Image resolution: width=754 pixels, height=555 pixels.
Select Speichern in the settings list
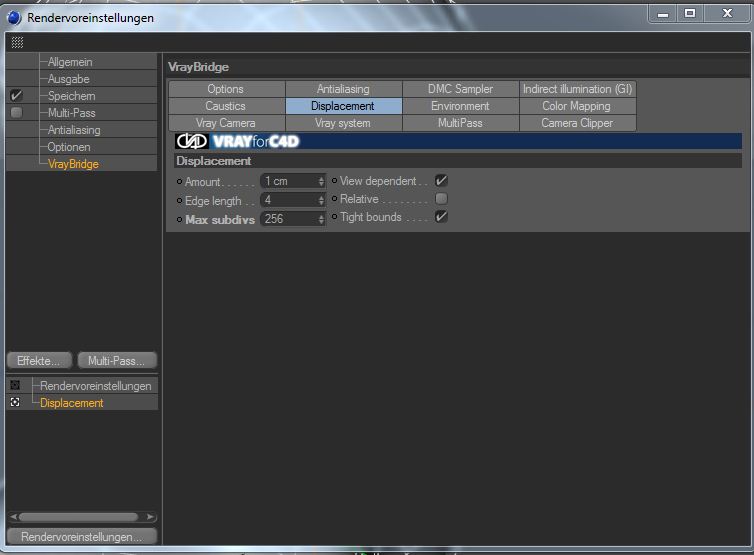click(72, 96)
